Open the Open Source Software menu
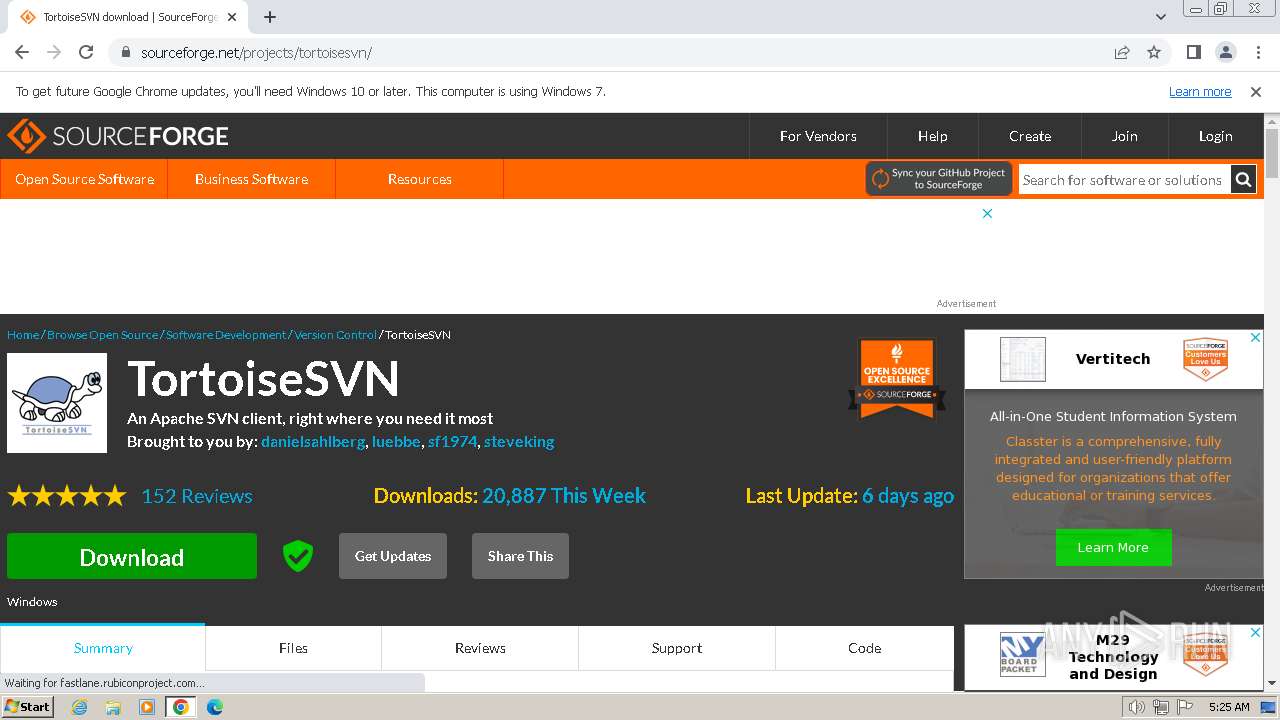 pos(84,179)
